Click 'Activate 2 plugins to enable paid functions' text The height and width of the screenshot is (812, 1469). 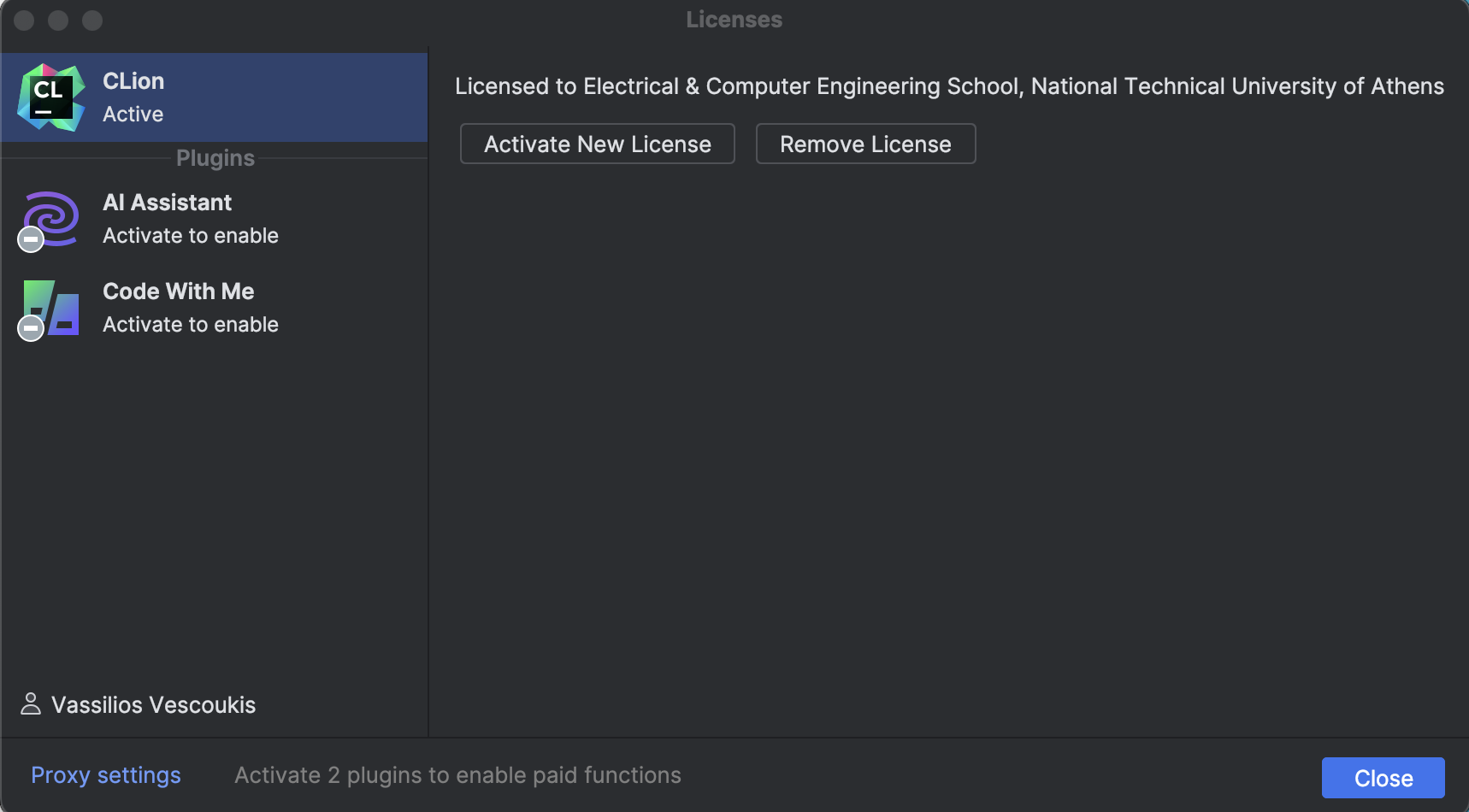458,775
